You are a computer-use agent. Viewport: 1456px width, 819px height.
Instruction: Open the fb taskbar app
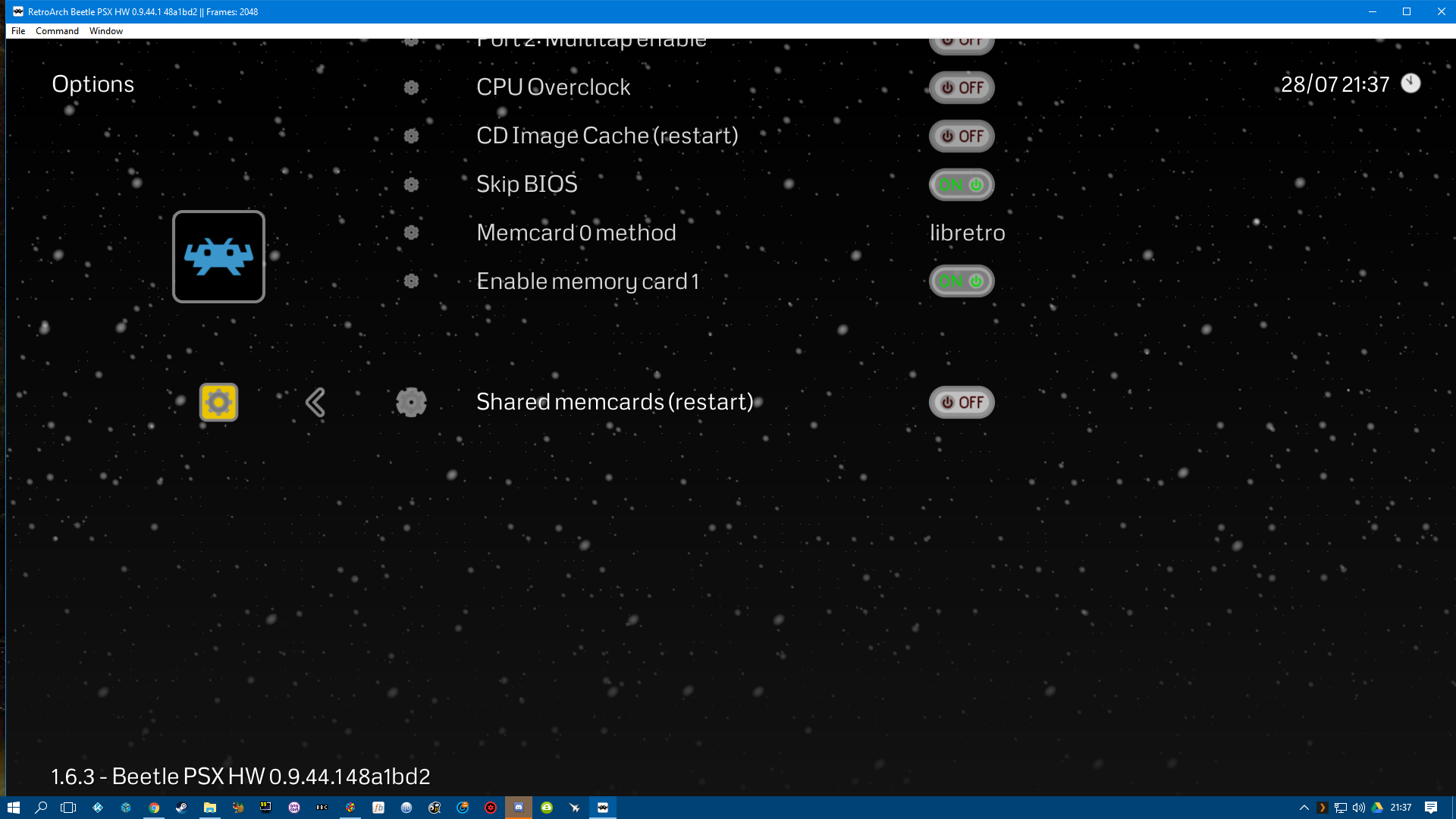378,808
